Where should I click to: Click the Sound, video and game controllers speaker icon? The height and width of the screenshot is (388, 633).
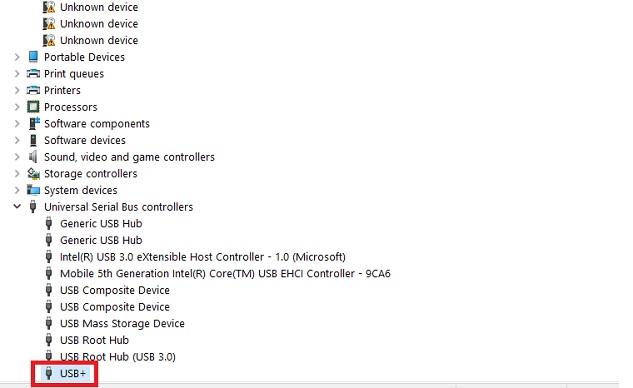coord(33,157)
